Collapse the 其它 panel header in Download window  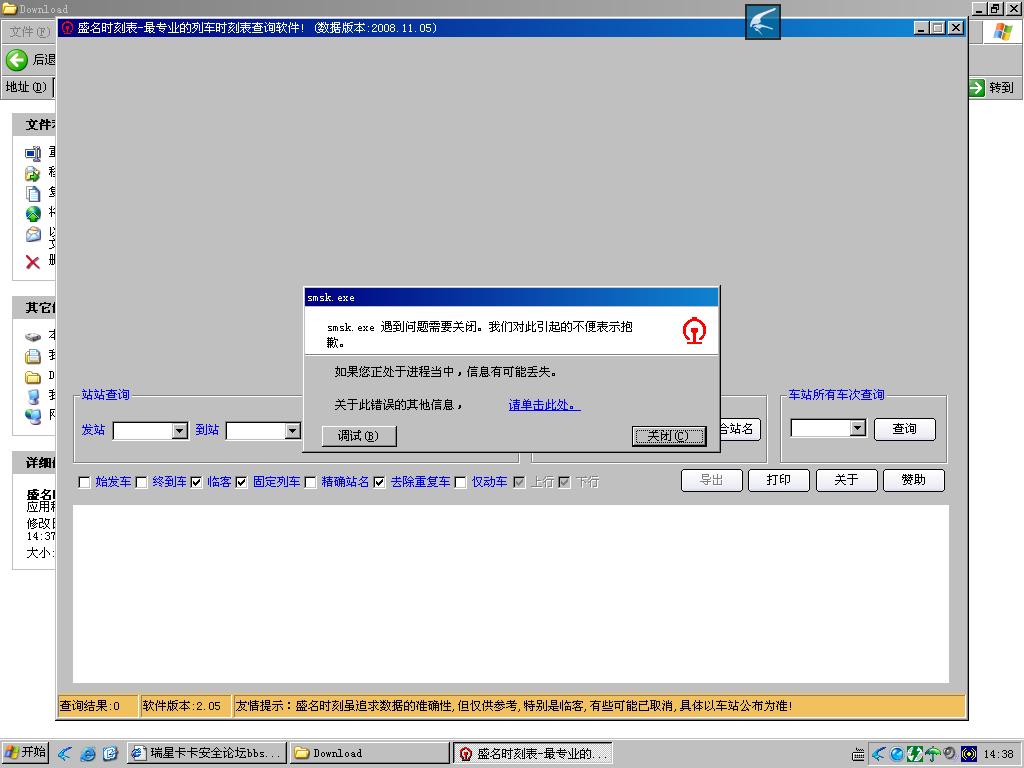point(35,308)
